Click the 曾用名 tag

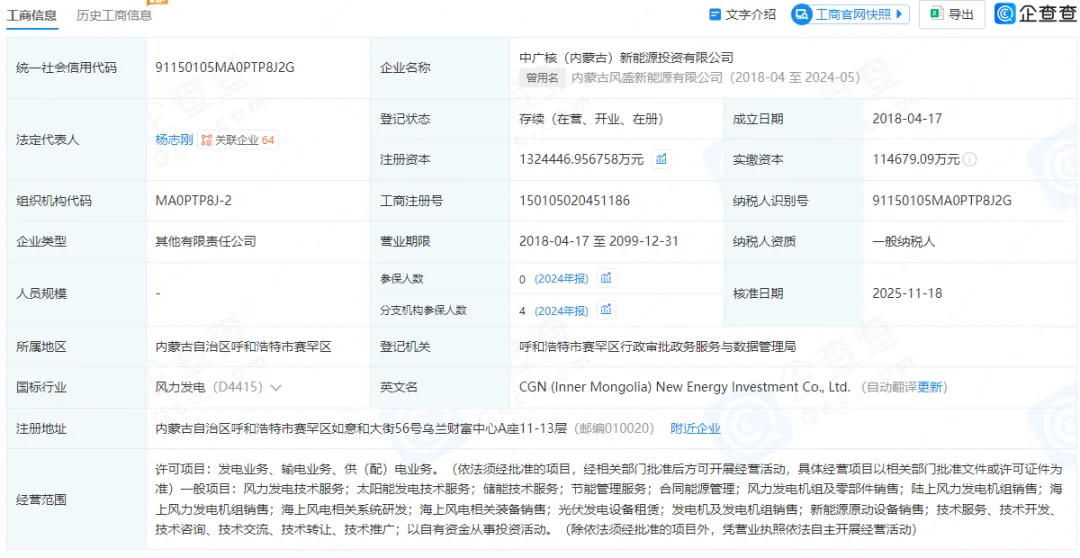[x=543, y=78]
